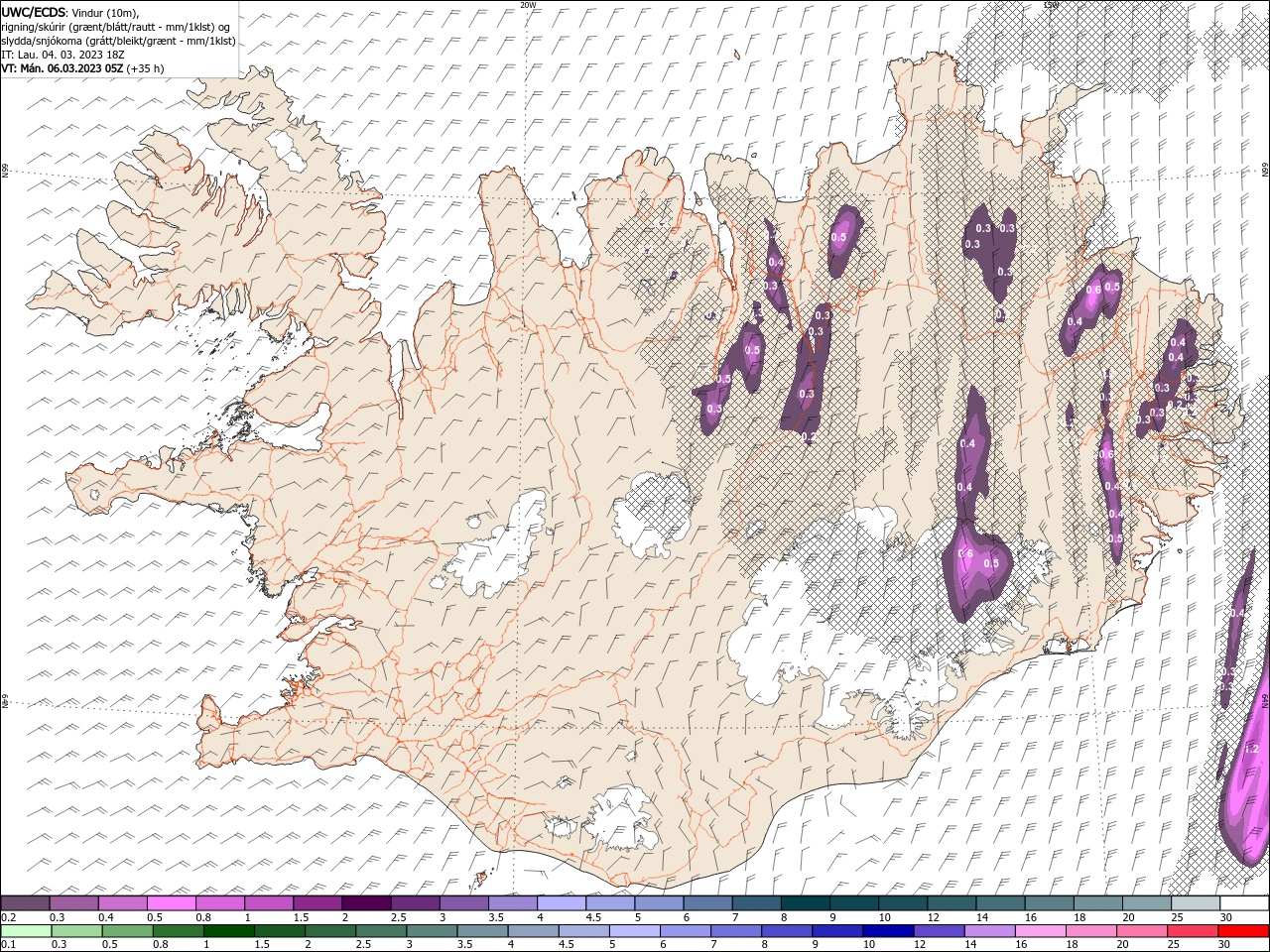The width and height of the screenshot is (1270, 952).
Task: Select the 'rigning/skúrir' legend description line
Action: [115, 27]
